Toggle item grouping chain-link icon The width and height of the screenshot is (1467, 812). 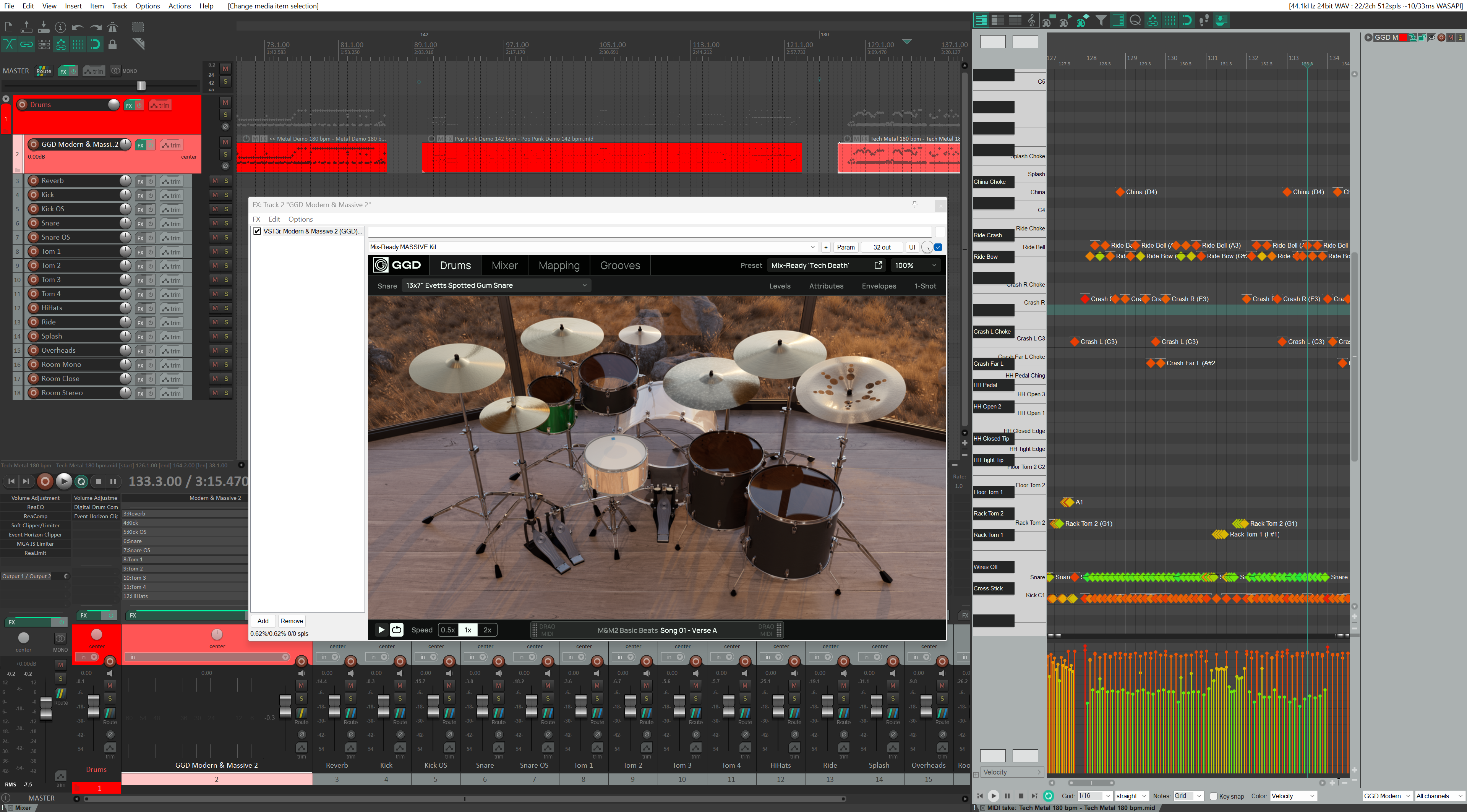(26, 44)
